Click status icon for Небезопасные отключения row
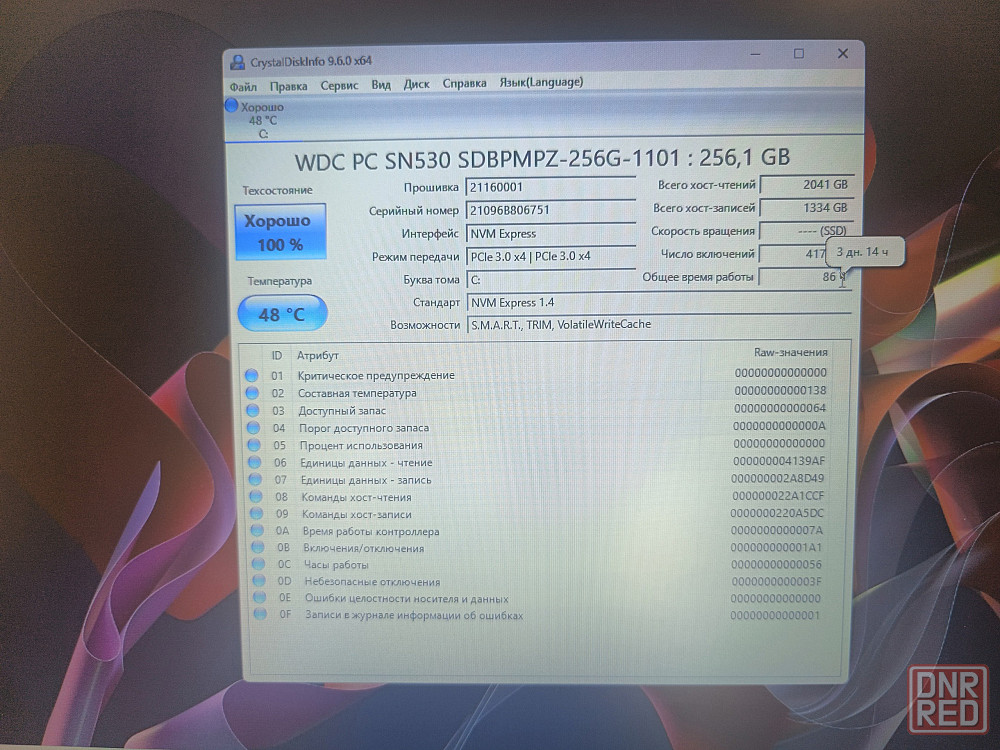 tap(259, 581)
